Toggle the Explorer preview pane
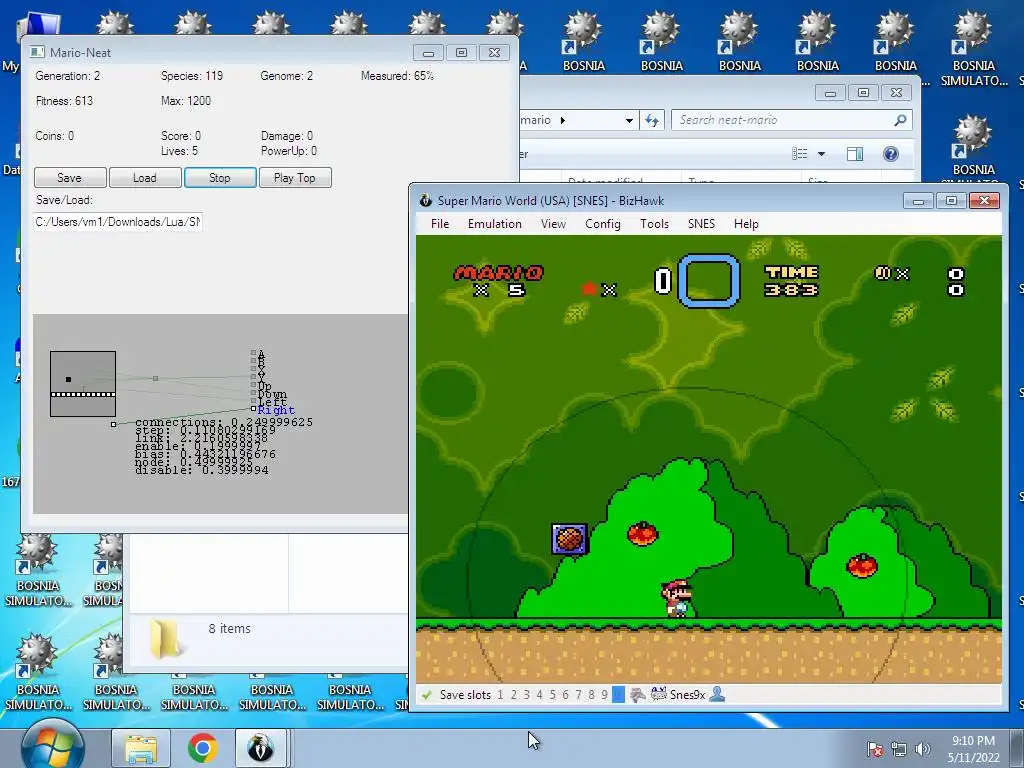The image size is (1024, 768). (x=855, y=154)
